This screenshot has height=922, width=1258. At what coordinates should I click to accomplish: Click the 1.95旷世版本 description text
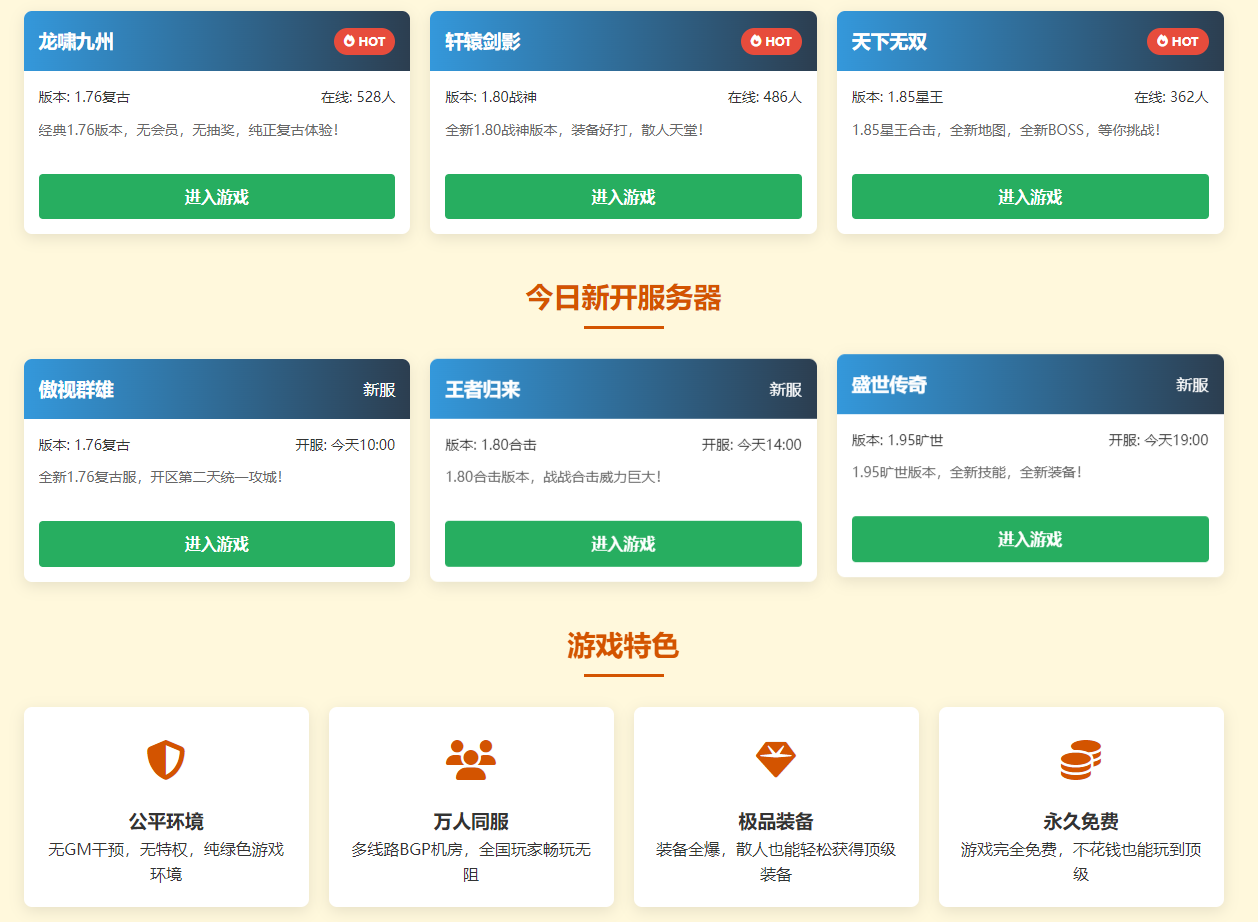click(x=967, y=472)
